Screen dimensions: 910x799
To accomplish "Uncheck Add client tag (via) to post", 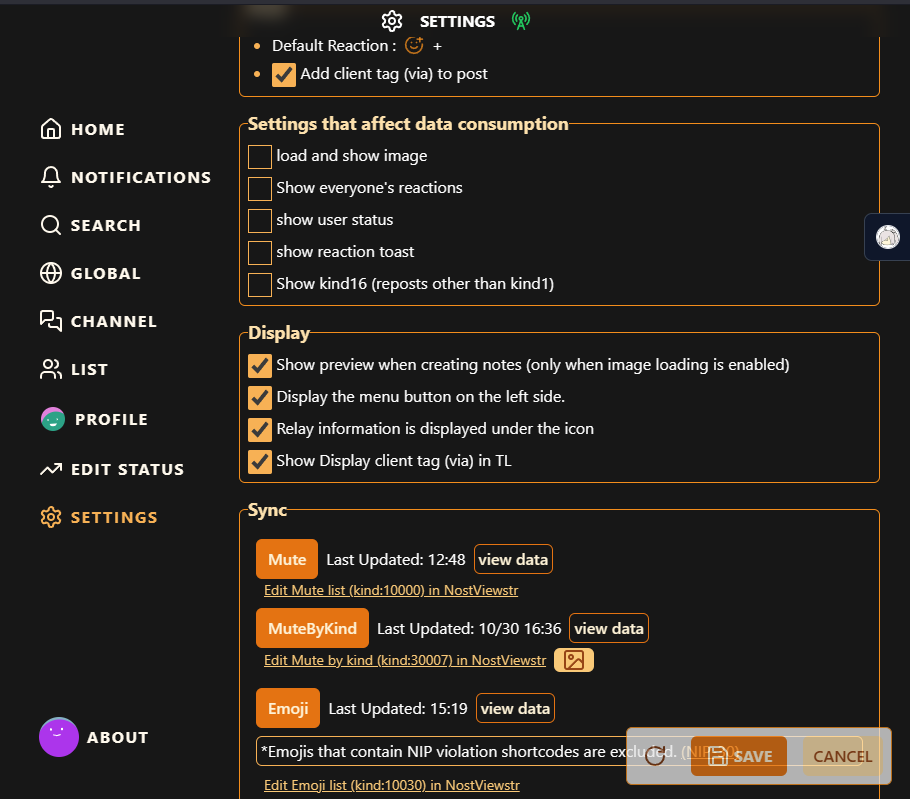I will click(284, 74).
